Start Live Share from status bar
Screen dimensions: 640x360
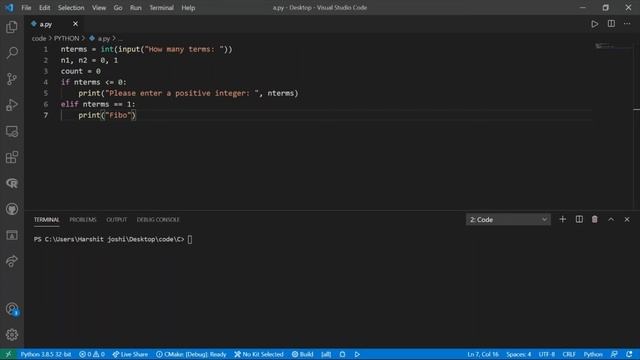(x=130, y=354)
